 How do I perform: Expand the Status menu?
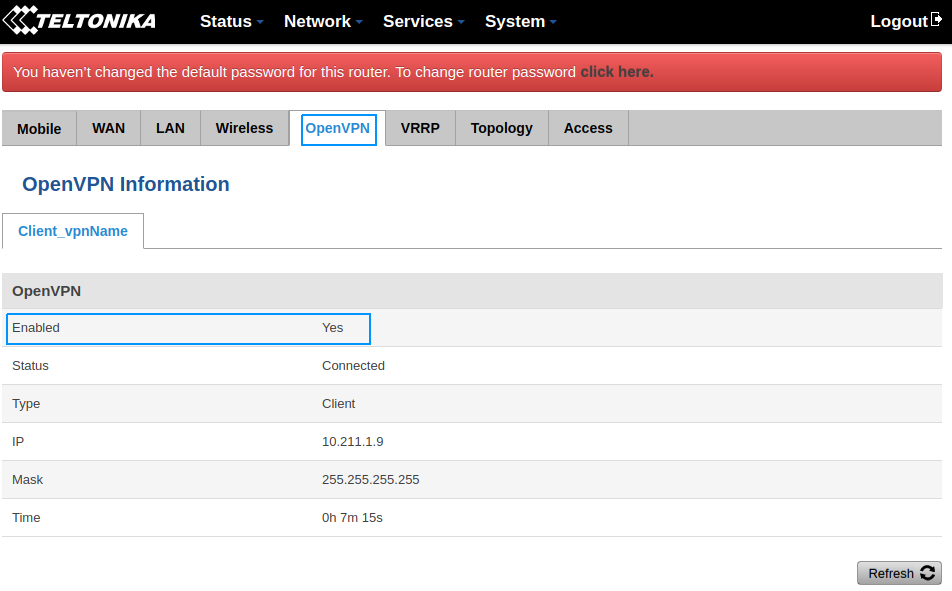231,21
